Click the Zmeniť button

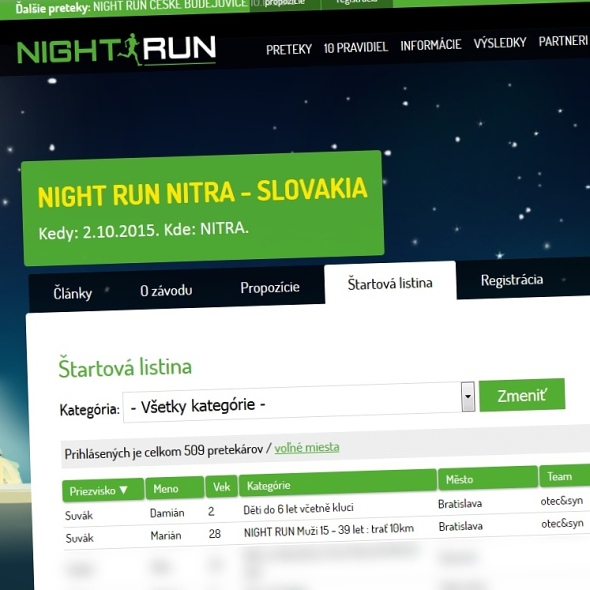point(522,395)
